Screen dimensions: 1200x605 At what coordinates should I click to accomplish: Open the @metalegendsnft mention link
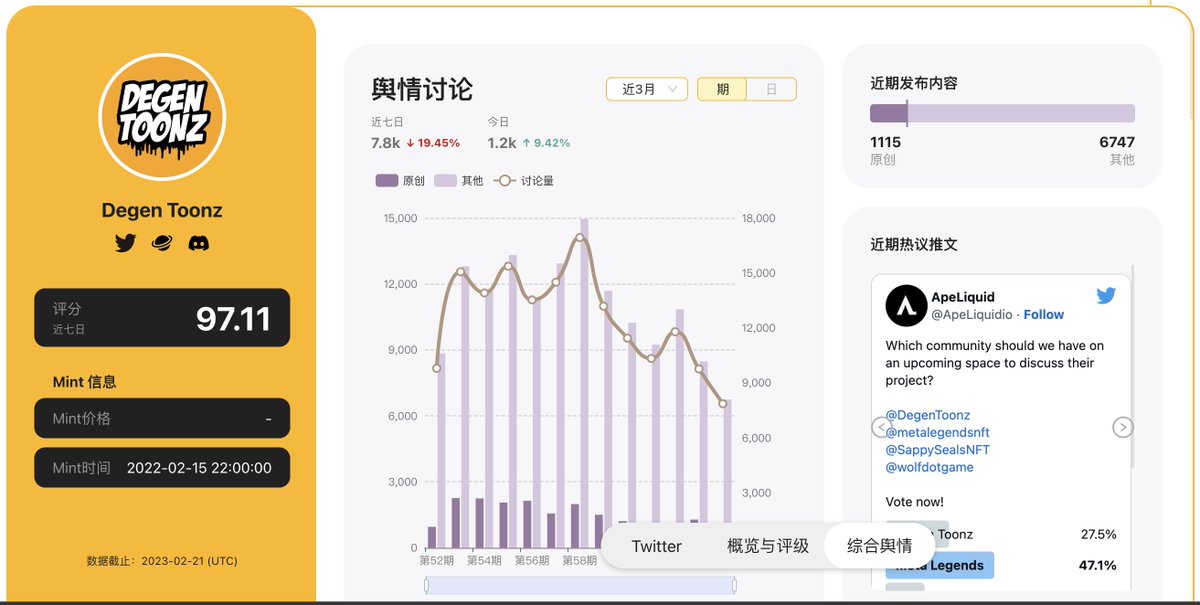938,432
